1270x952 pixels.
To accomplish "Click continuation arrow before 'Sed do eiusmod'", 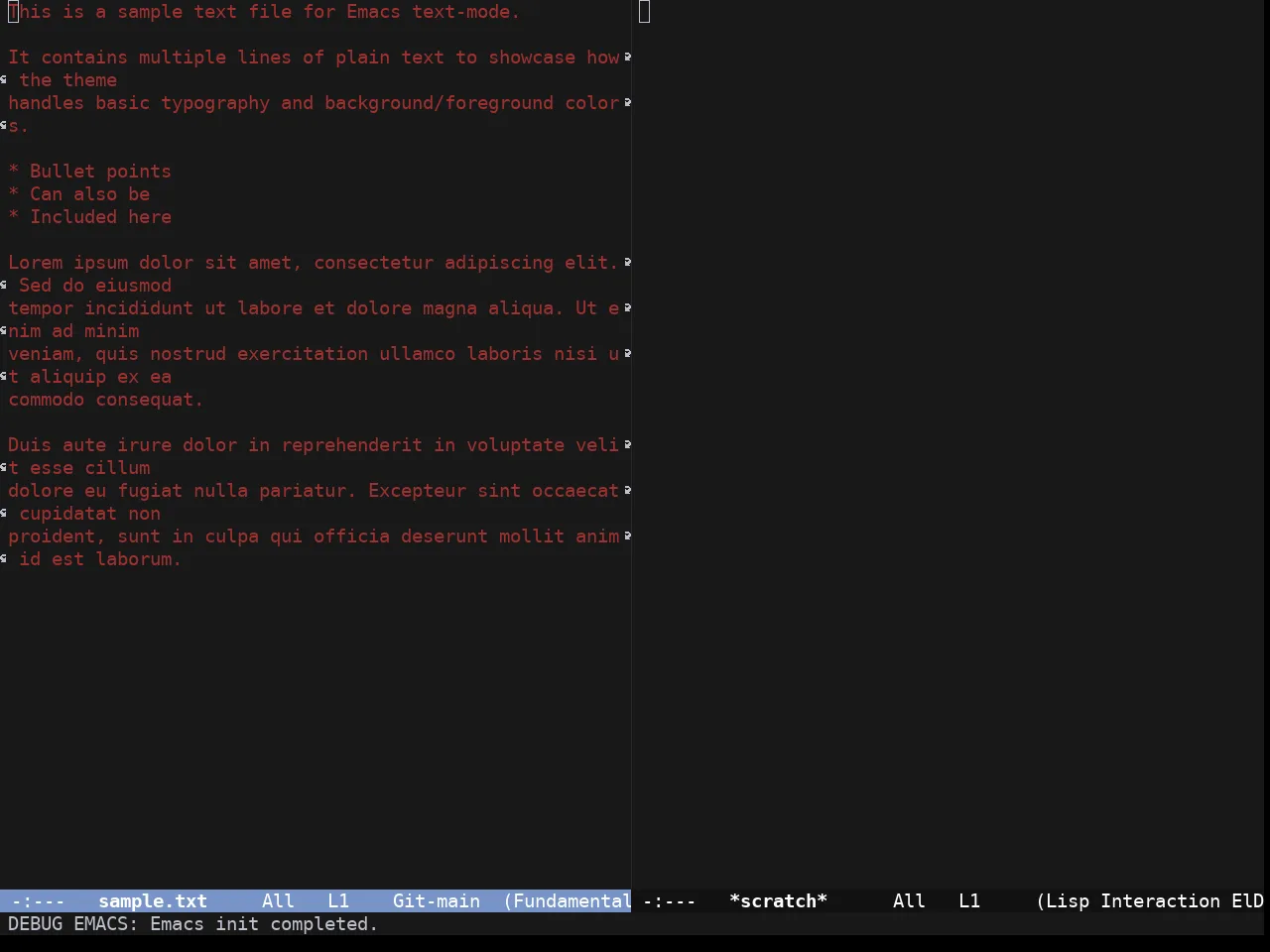I will (4, 286).
